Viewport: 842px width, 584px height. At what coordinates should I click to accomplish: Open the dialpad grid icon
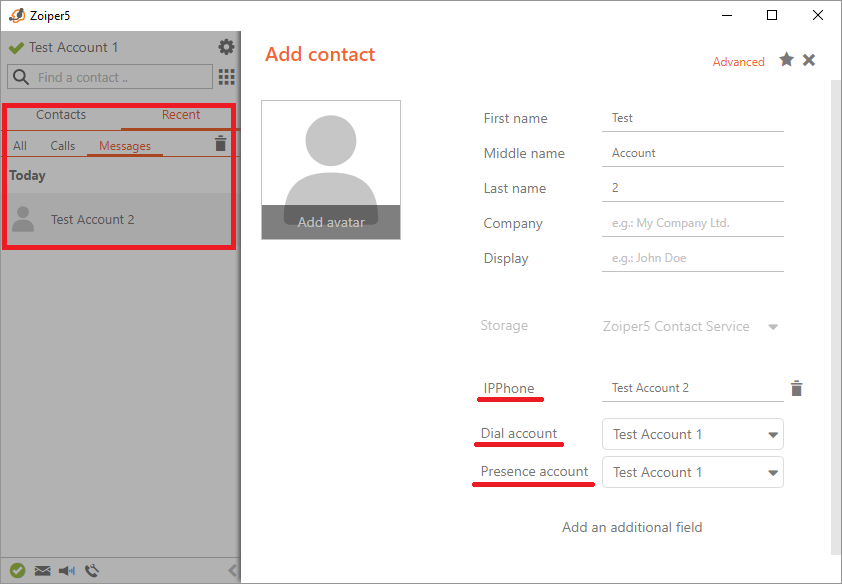coord(227,77)
